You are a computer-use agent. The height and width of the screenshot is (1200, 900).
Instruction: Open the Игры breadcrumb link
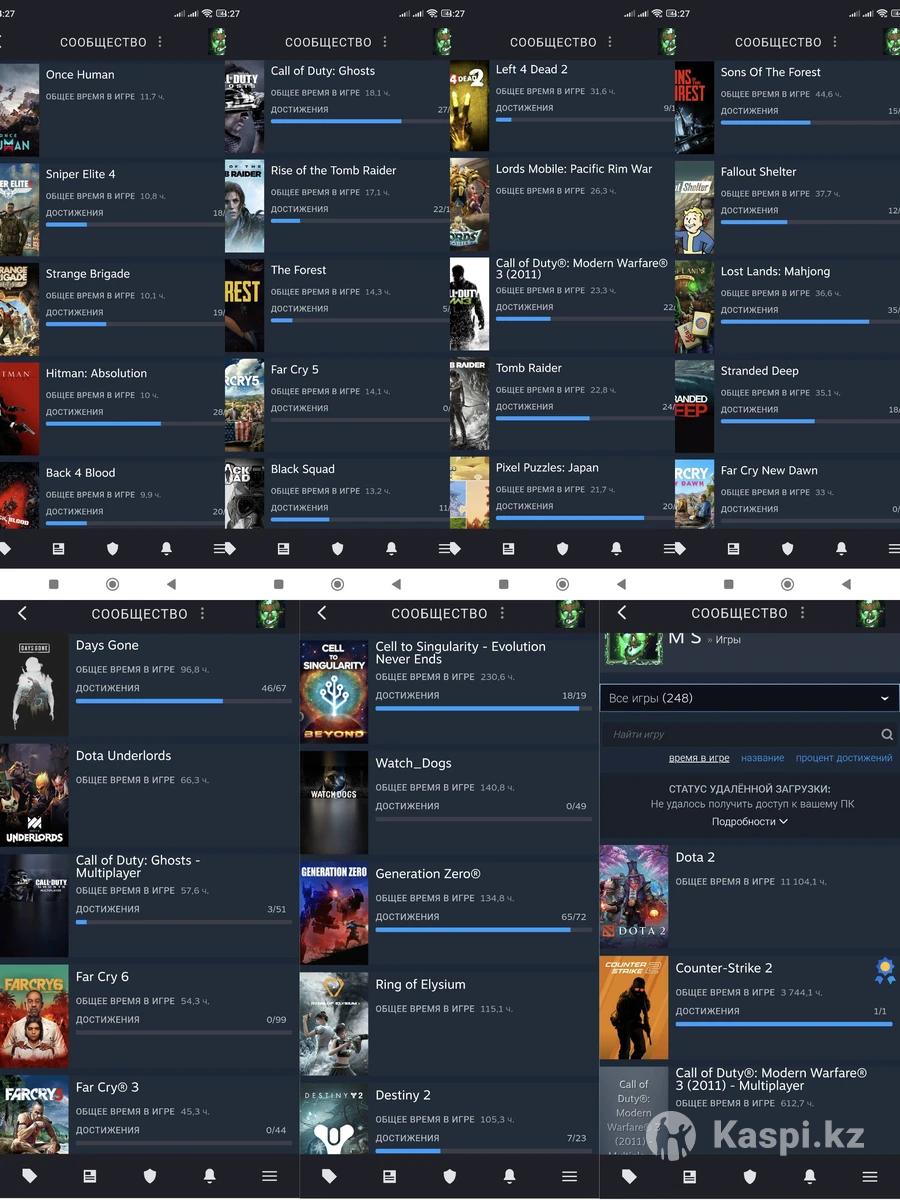(728, 640)
